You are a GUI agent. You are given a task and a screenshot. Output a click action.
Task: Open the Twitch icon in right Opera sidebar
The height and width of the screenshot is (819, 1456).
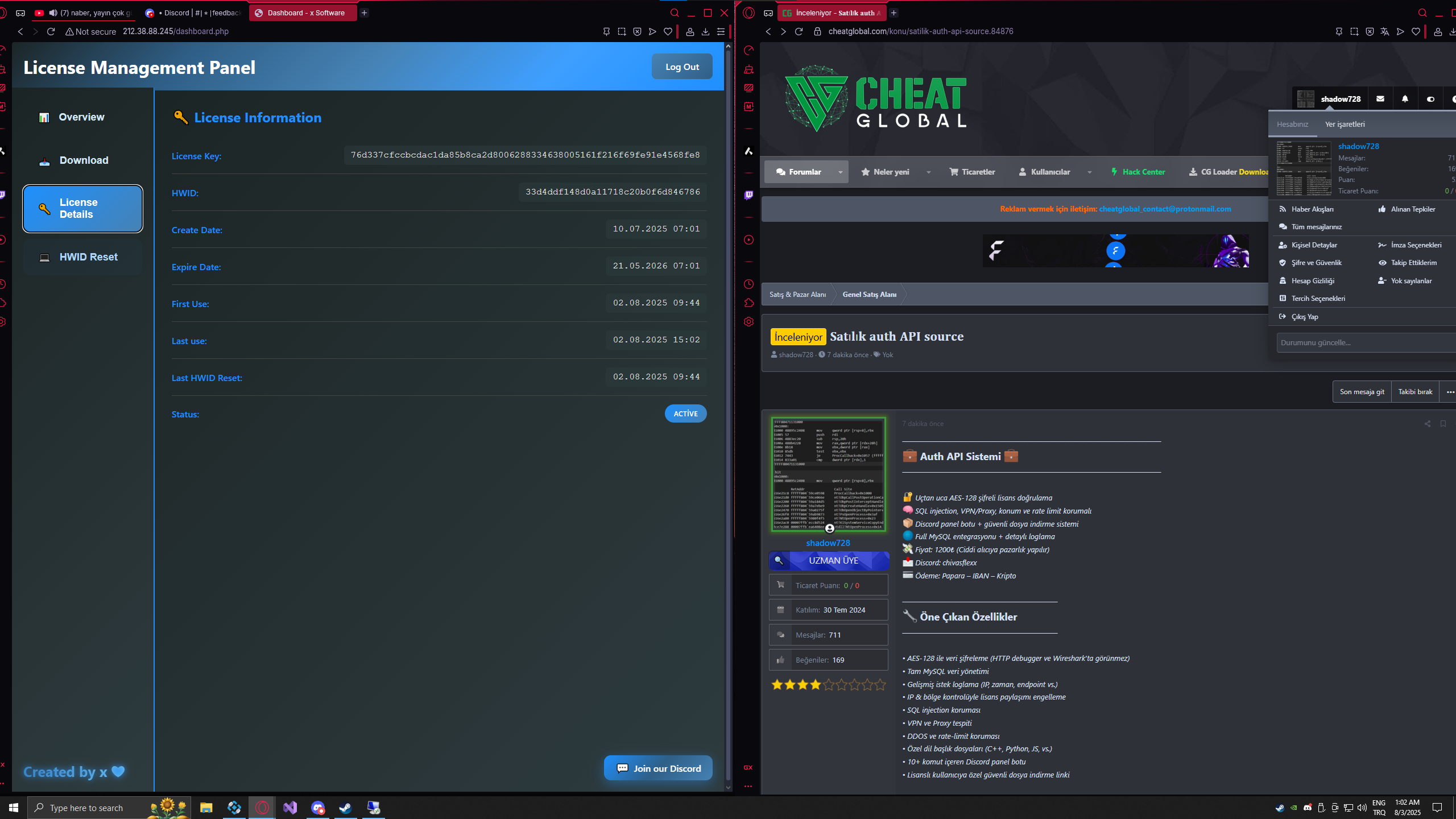[x=748, y=195]
